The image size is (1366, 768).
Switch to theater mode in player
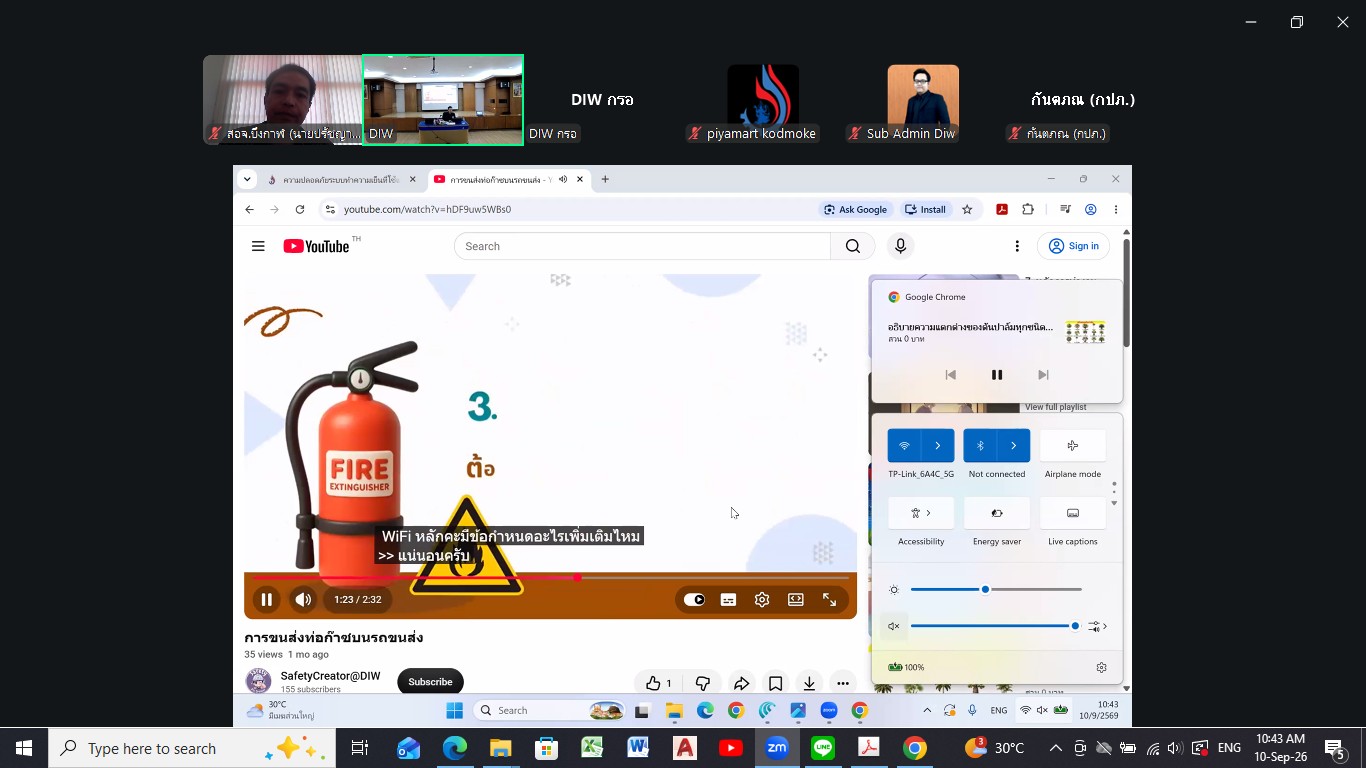click(x=796, y=600)
